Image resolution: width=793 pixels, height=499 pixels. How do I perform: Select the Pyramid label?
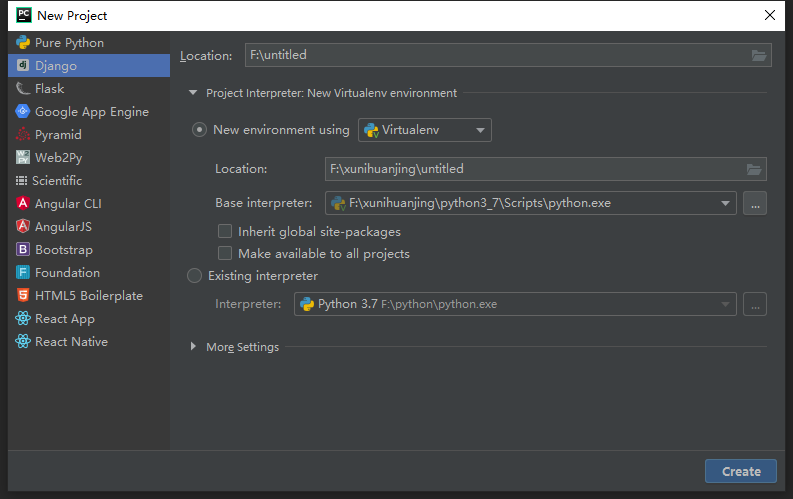tap(58, 135)
